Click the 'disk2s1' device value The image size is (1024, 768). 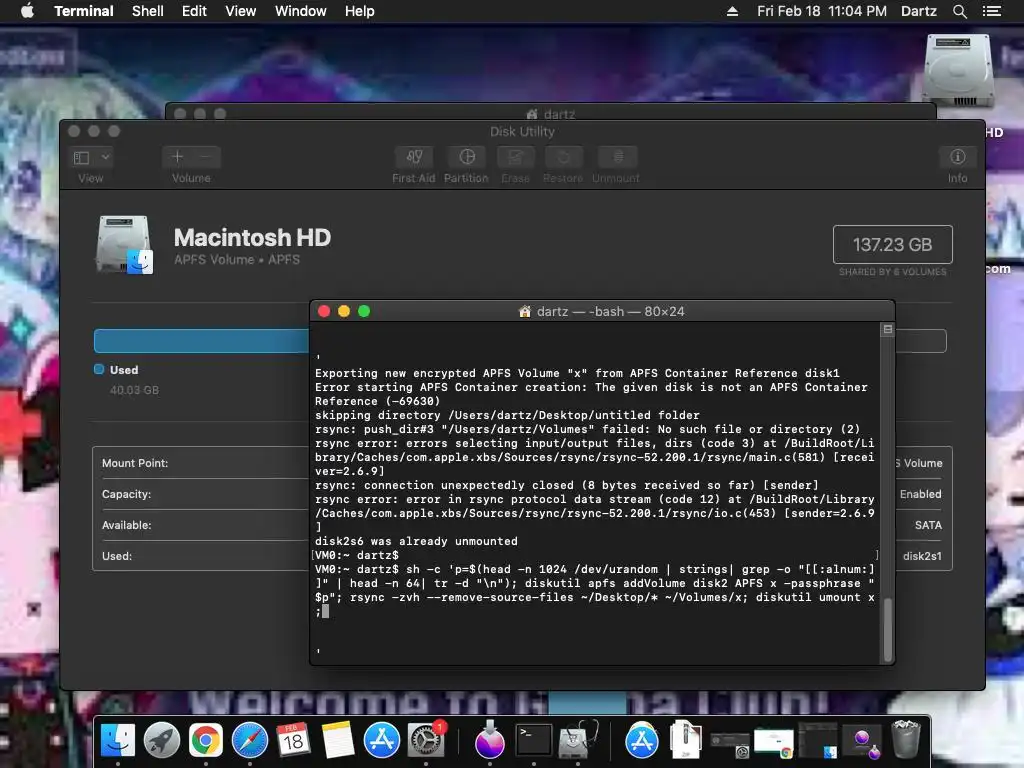(922, 556)
